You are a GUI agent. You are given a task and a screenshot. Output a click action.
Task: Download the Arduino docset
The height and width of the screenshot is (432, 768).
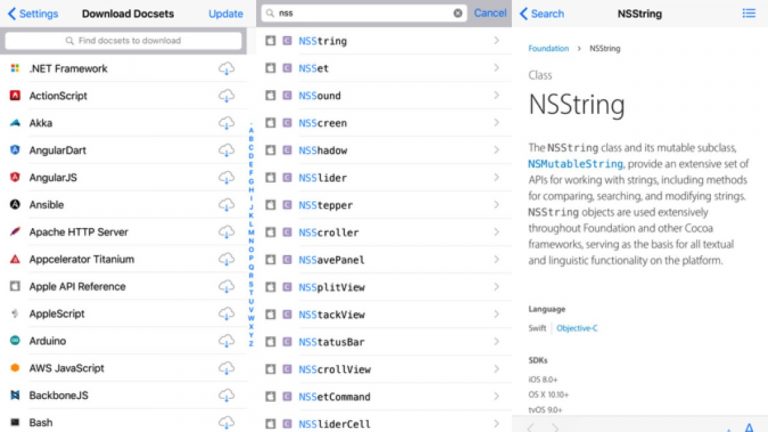(226, 341)
